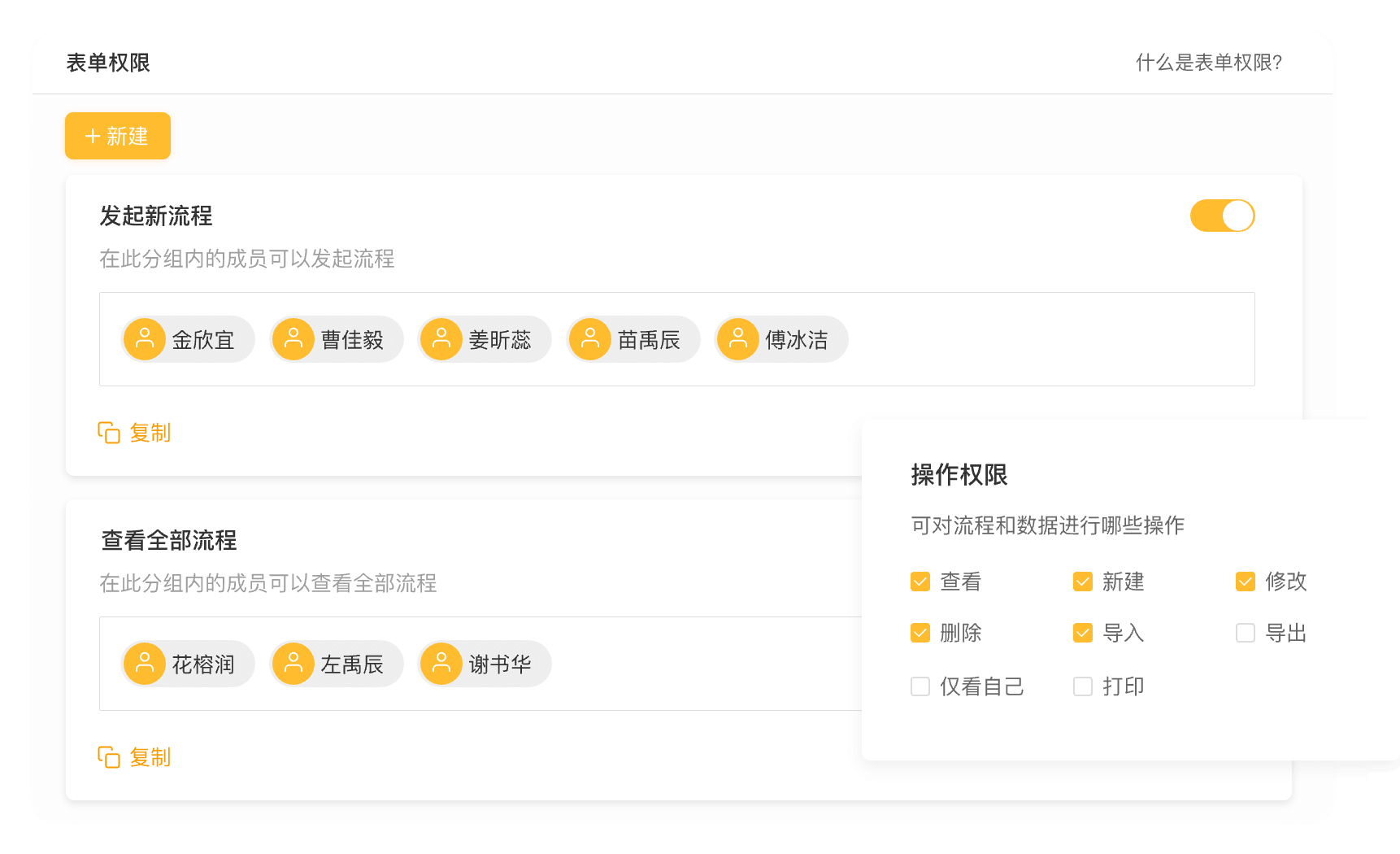Screen dimensions: 1400x854
Task: Select member name 姜昕蕊
Action: pos(500,340)
